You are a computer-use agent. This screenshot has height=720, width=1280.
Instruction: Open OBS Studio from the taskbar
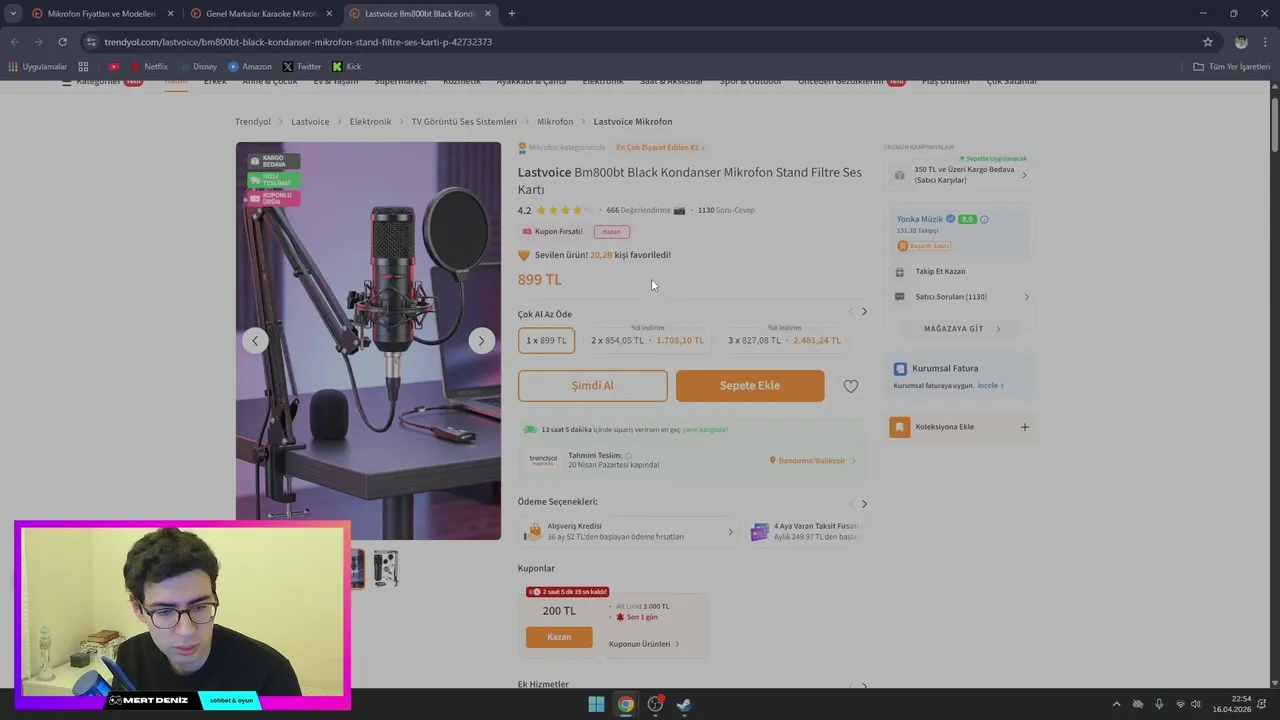tap(655, 704)
